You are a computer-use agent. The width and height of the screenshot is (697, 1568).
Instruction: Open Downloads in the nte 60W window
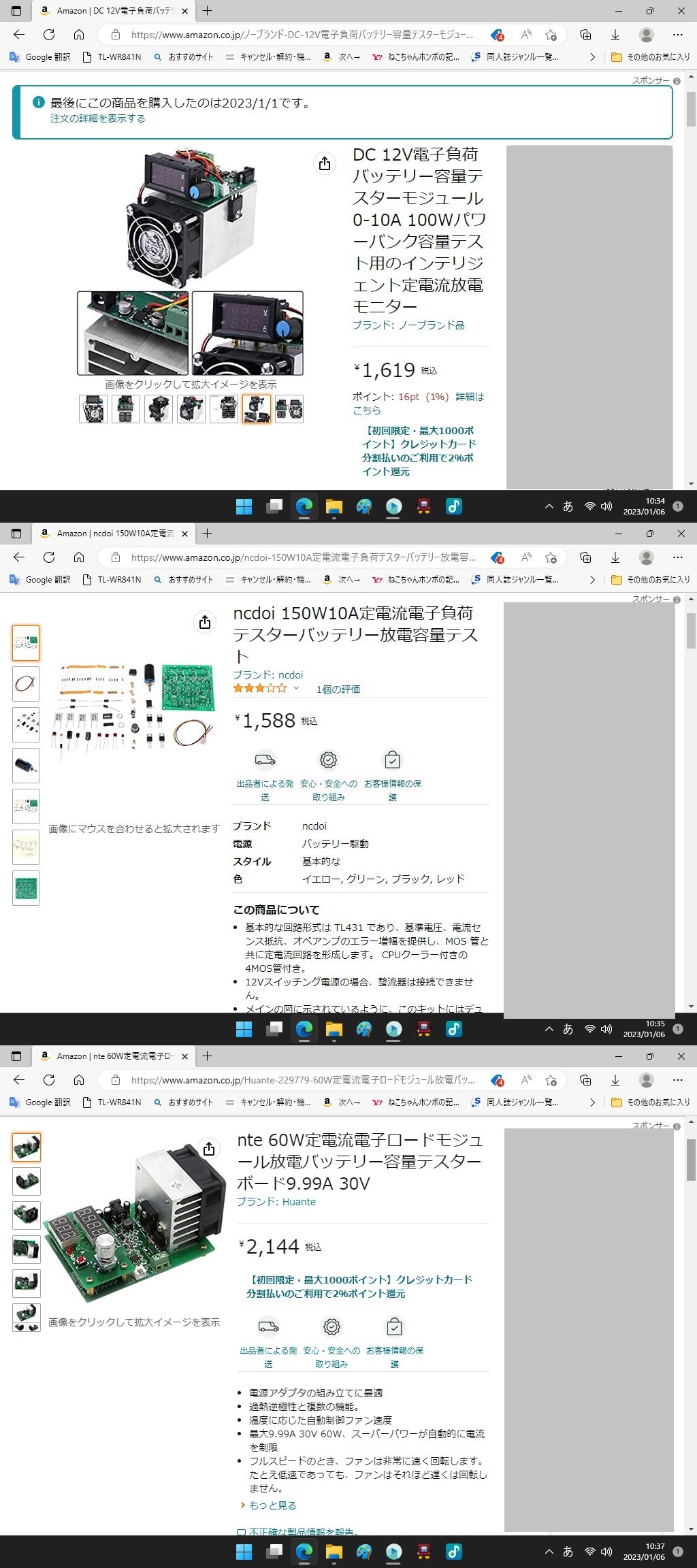pos(615,1080)
